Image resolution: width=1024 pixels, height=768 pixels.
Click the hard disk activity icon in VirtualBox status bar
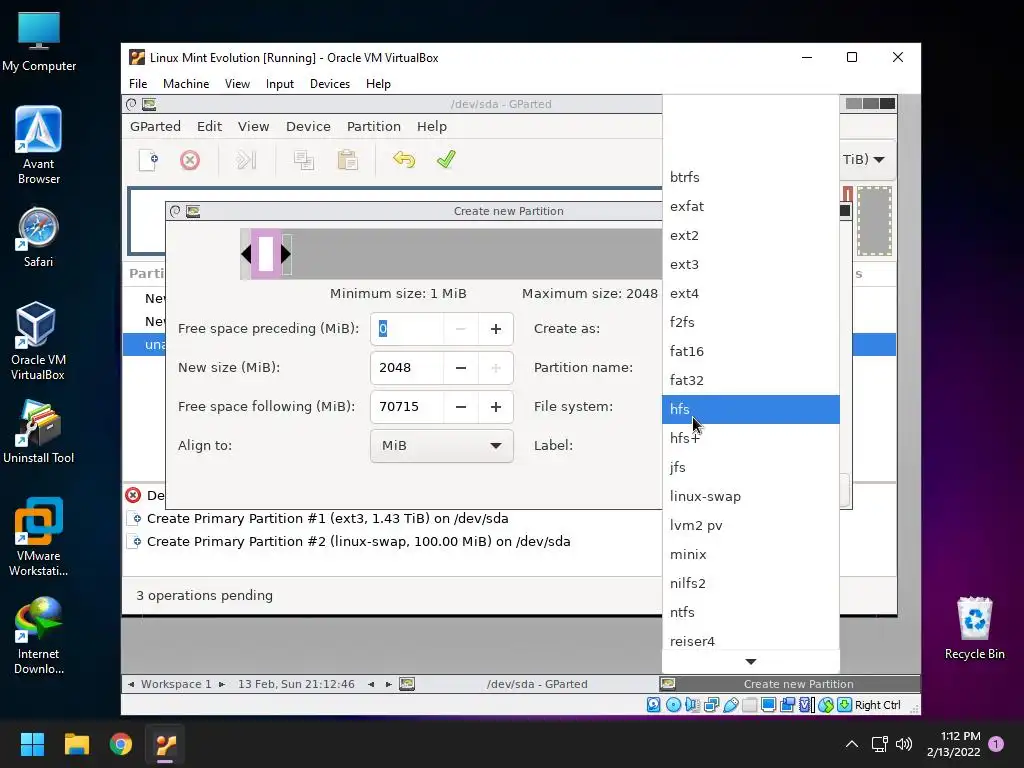pos(654,705)
